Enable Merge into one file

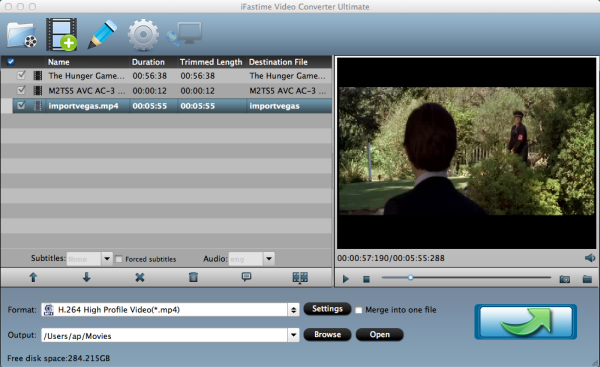point(359,310)
